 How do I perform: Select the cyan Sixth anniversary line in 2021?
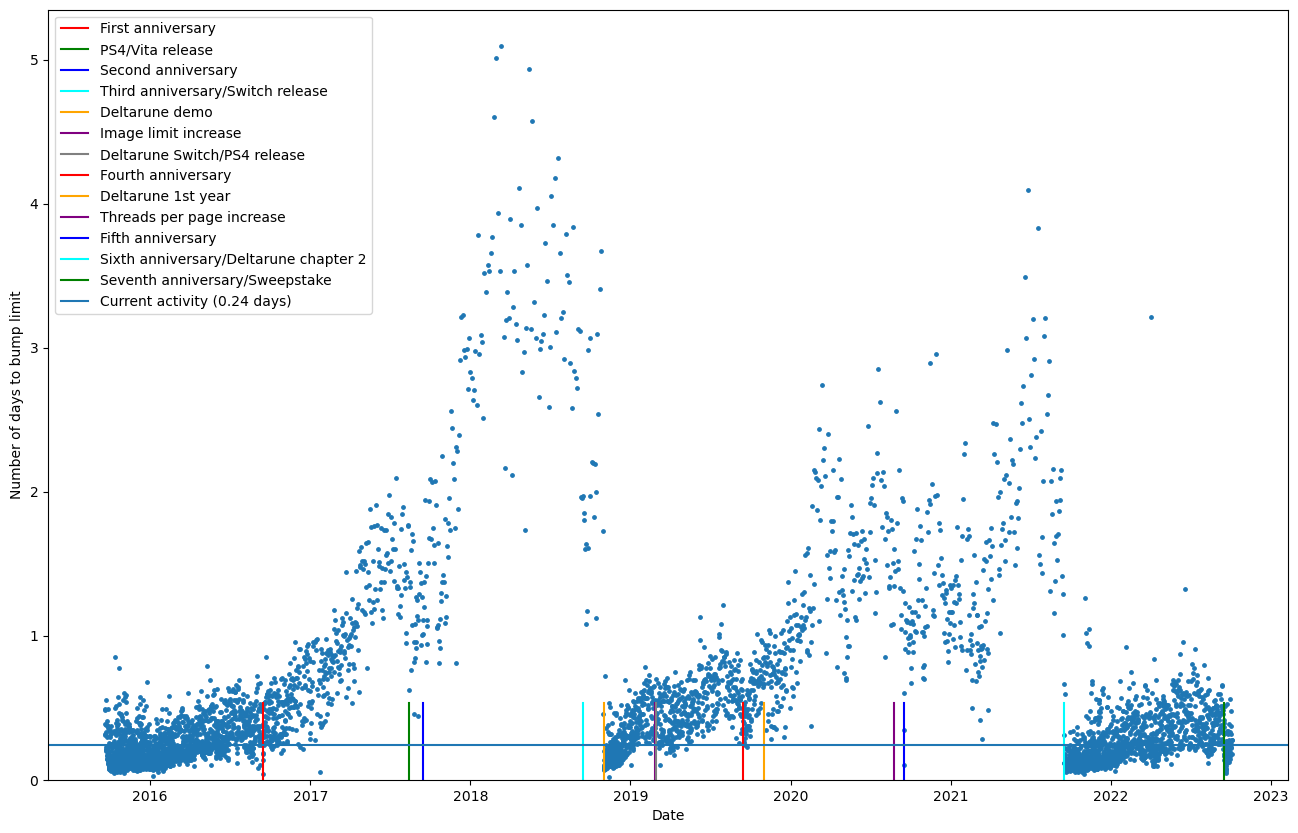1064,741
